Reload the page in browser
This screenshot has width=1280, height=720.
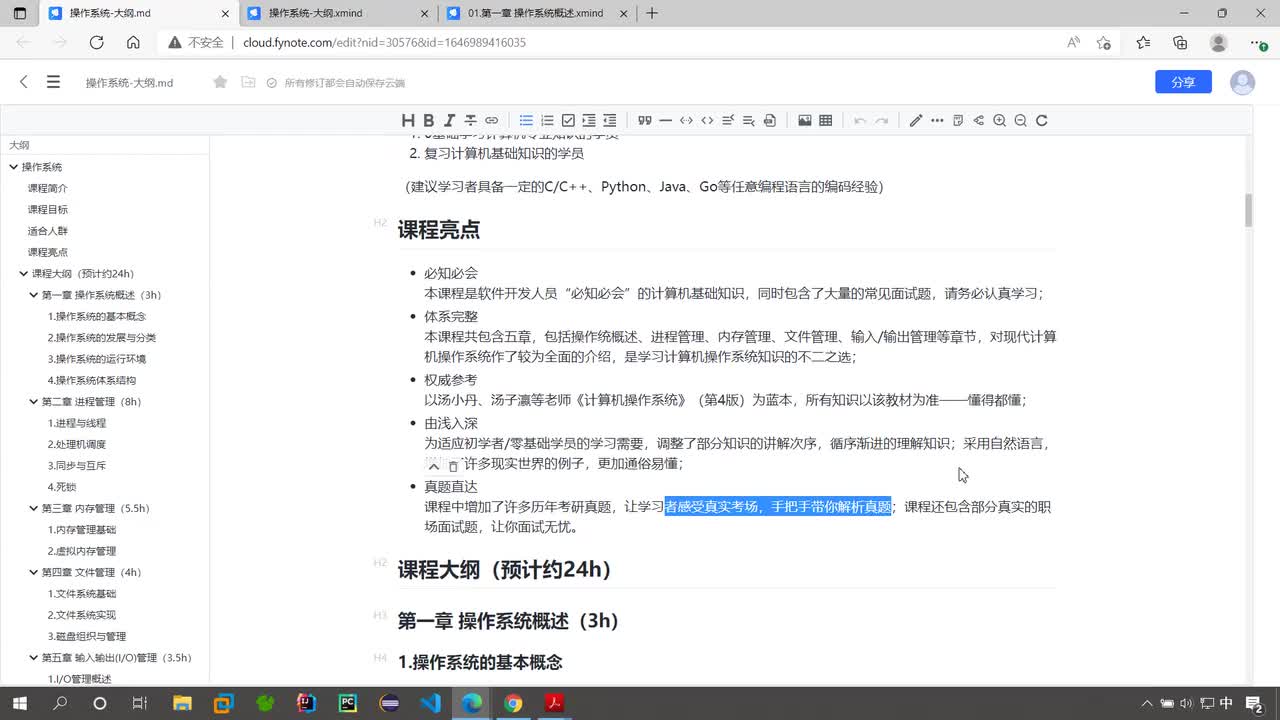[96, 42]
